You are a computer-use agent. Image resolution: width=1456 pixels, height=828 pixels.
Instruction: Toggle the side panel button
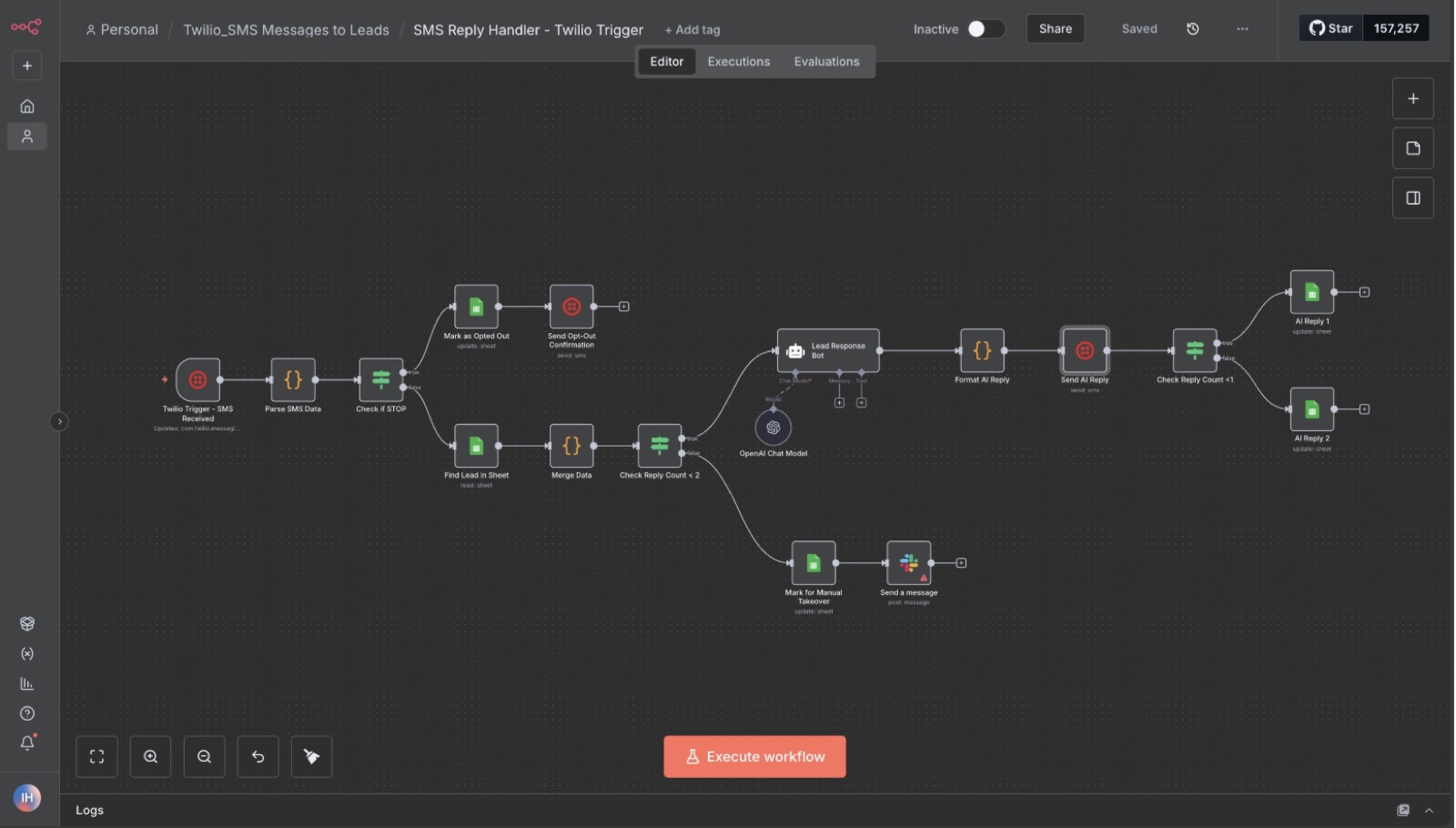(x=1413, y=197)
